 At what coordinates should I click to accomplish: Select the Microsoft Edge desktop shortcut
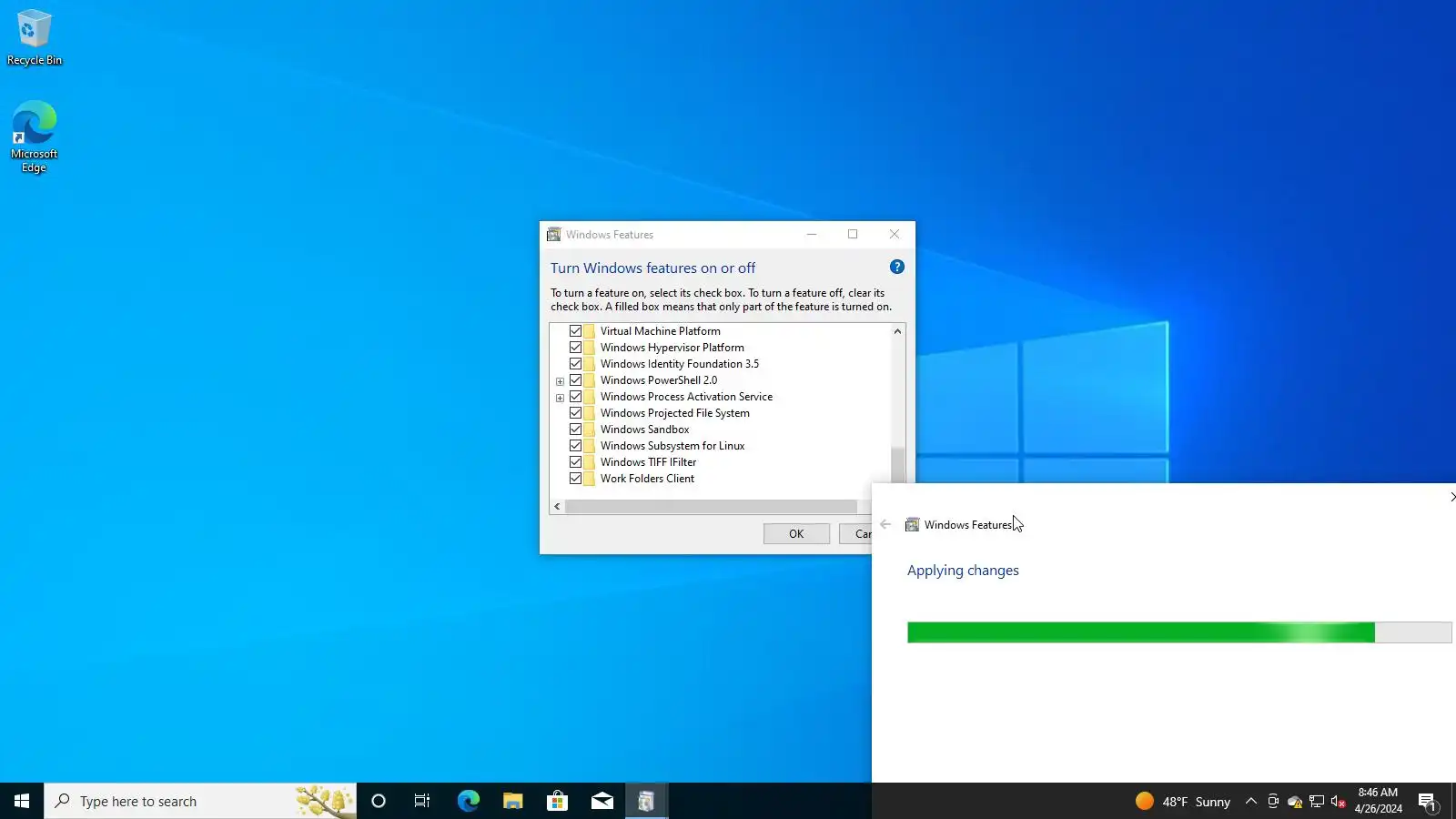(35, 136)
